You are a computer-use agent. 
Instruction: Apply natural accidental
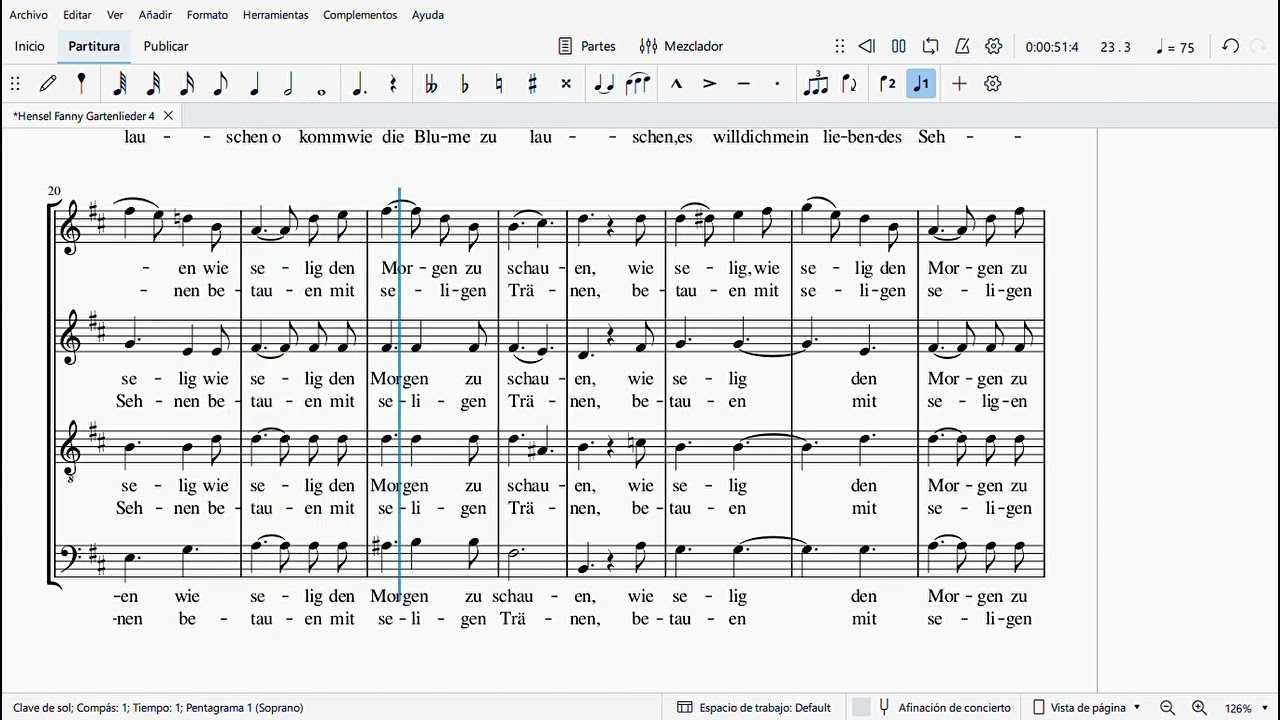(499, 84)
